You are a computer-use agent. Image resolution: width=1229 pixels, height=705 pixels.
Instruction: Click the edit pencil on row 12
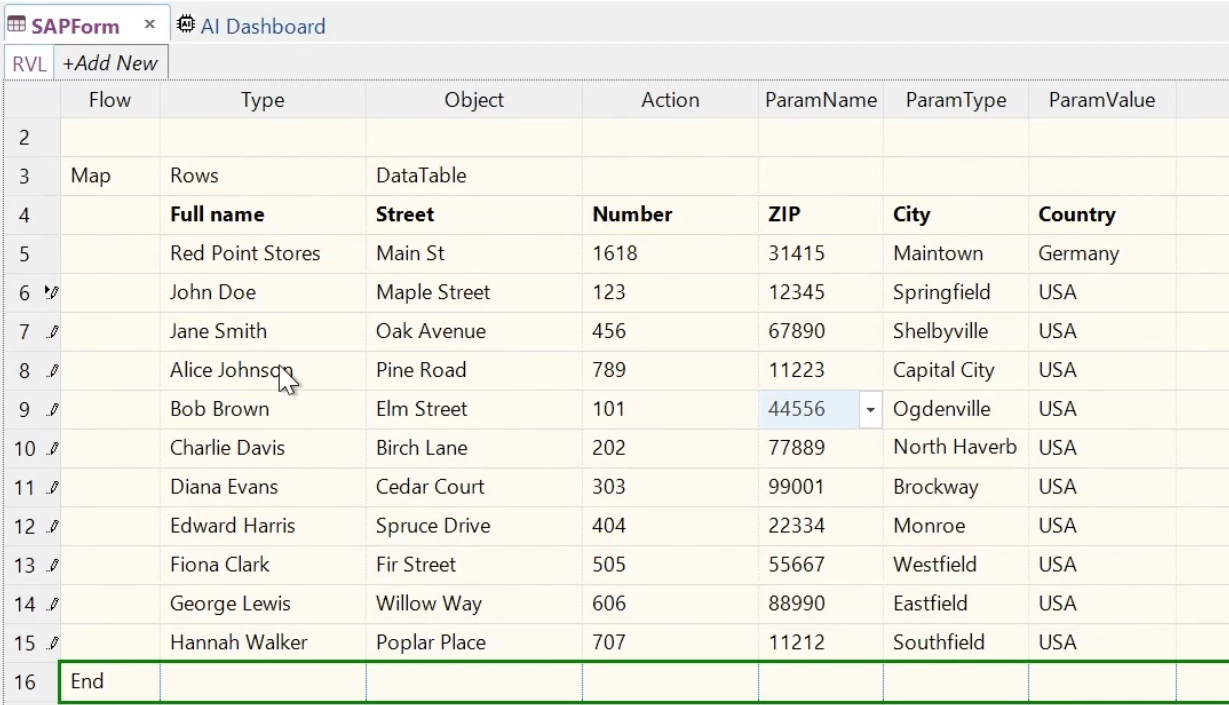coord(53,527)
